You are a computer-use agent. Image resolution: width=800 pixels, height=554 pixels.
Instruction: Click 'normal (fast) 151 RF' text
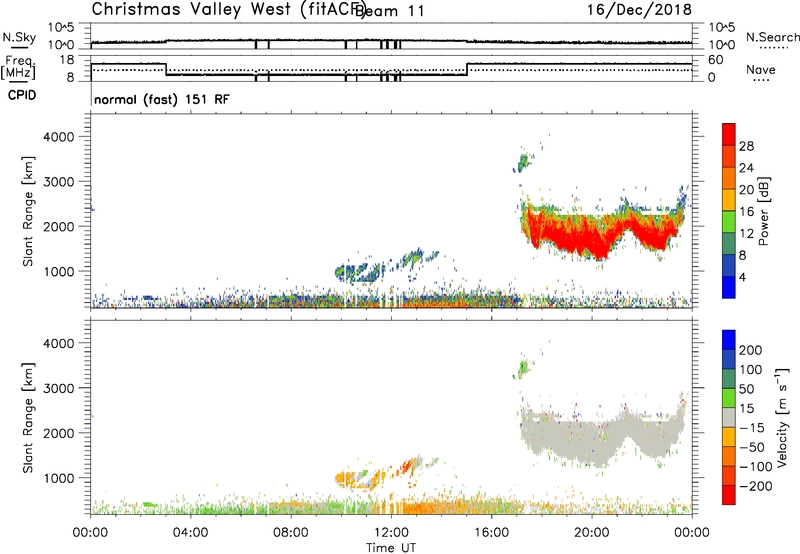tap(162, 99)
